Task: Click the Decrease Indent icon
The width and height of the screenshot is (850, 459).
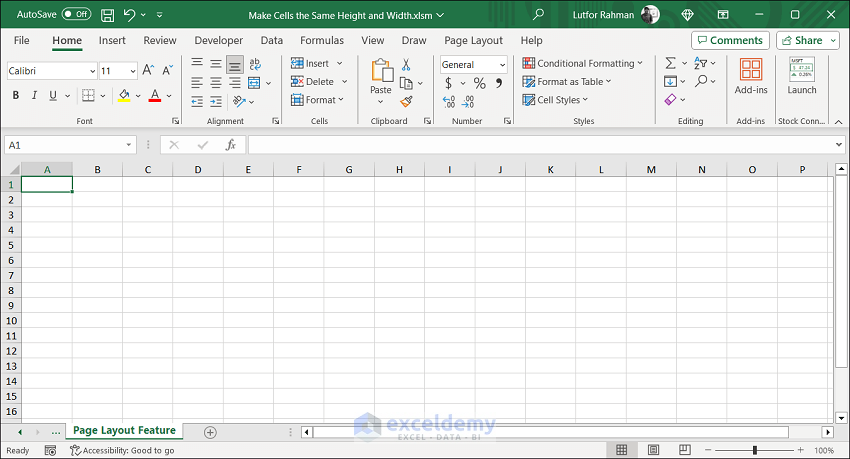Action: pyautogui.click(x=197, y=101)
